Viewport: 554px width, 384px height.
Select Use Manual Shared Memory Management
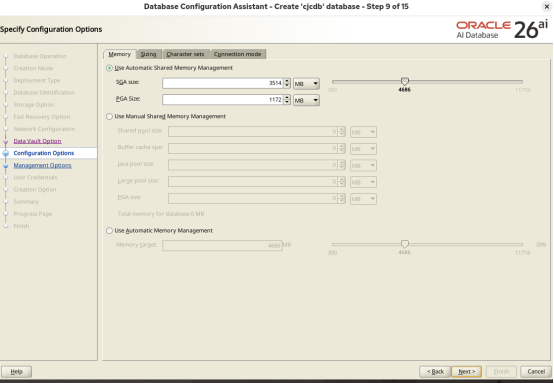(166, 116)
